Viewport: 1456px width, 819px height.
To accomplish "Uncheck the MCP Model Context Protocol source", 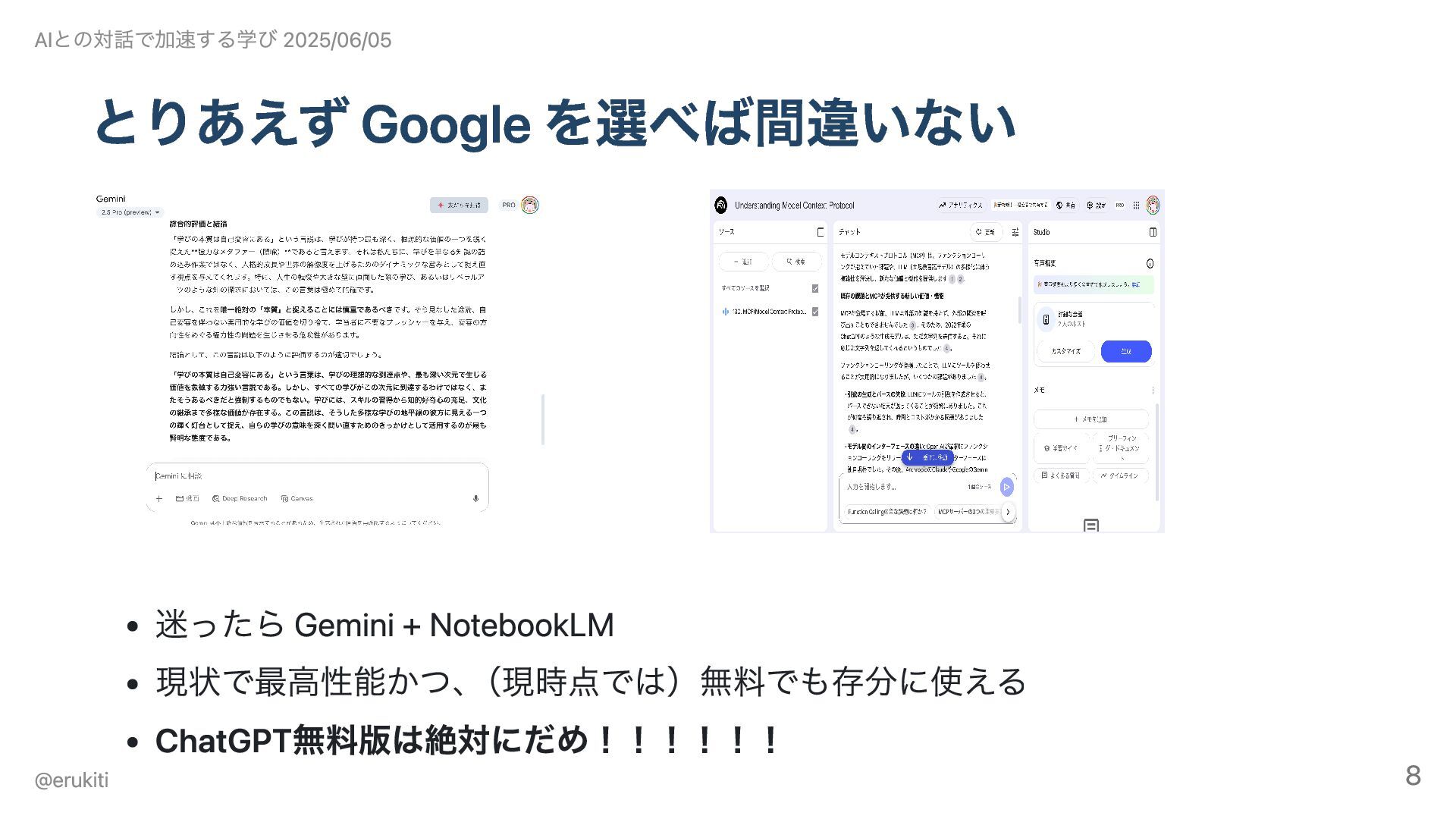I will click(815, 312).
